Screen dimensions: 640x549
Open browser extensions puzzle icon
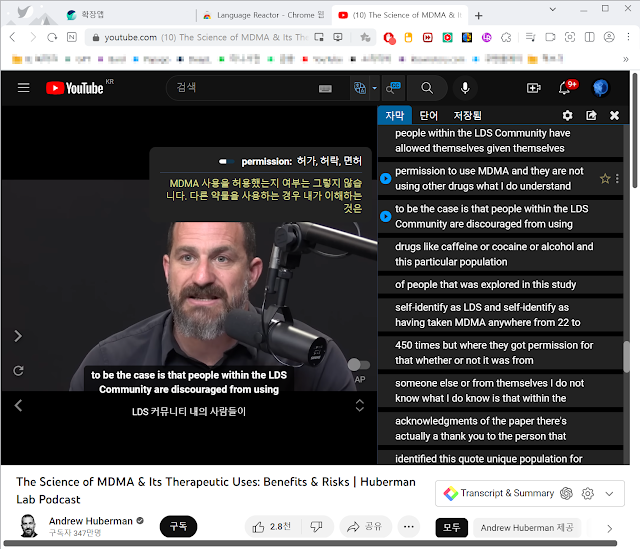[x=506, y=38]
